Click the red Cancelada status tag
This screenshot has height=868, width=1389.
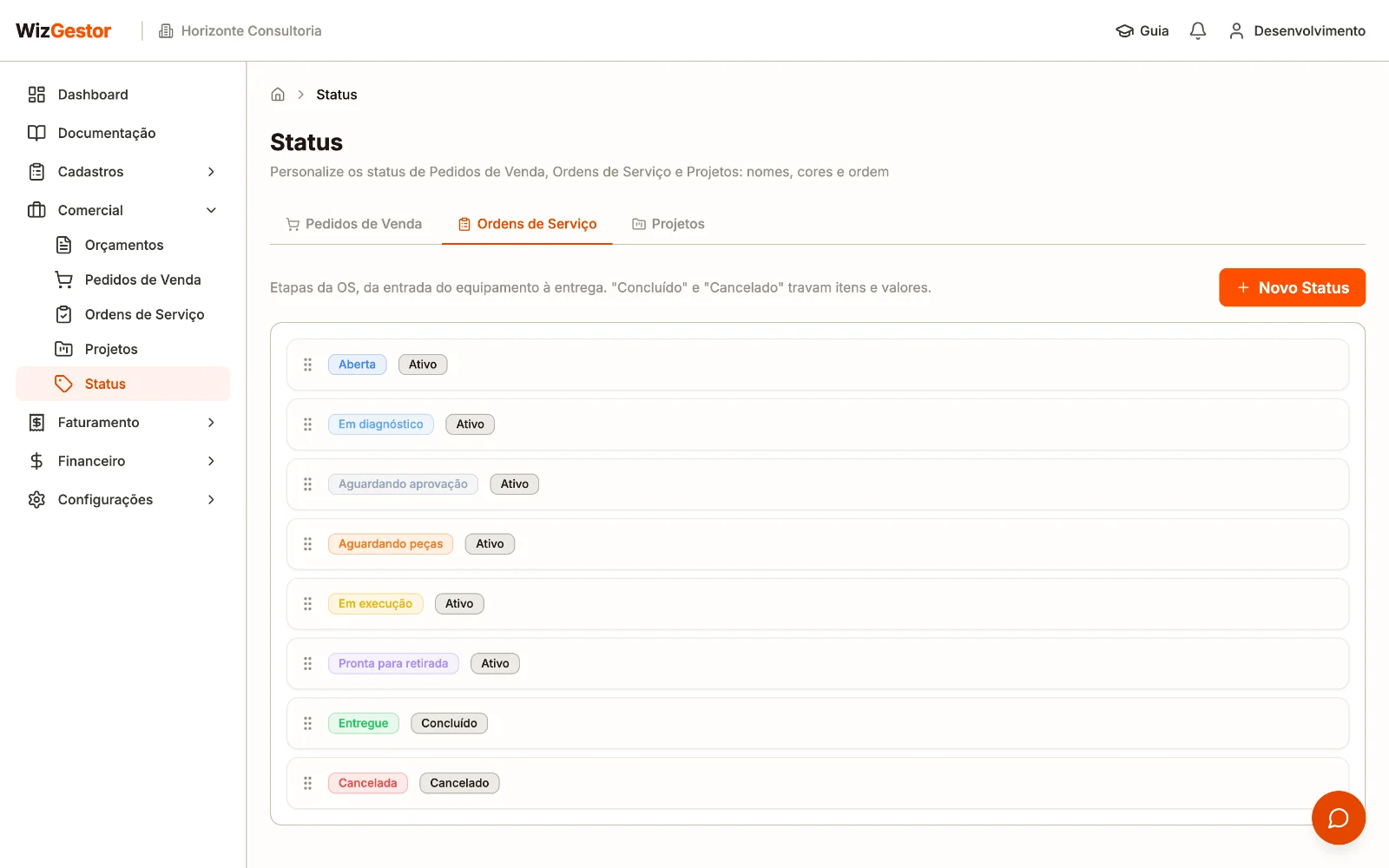tap(368, 783)
